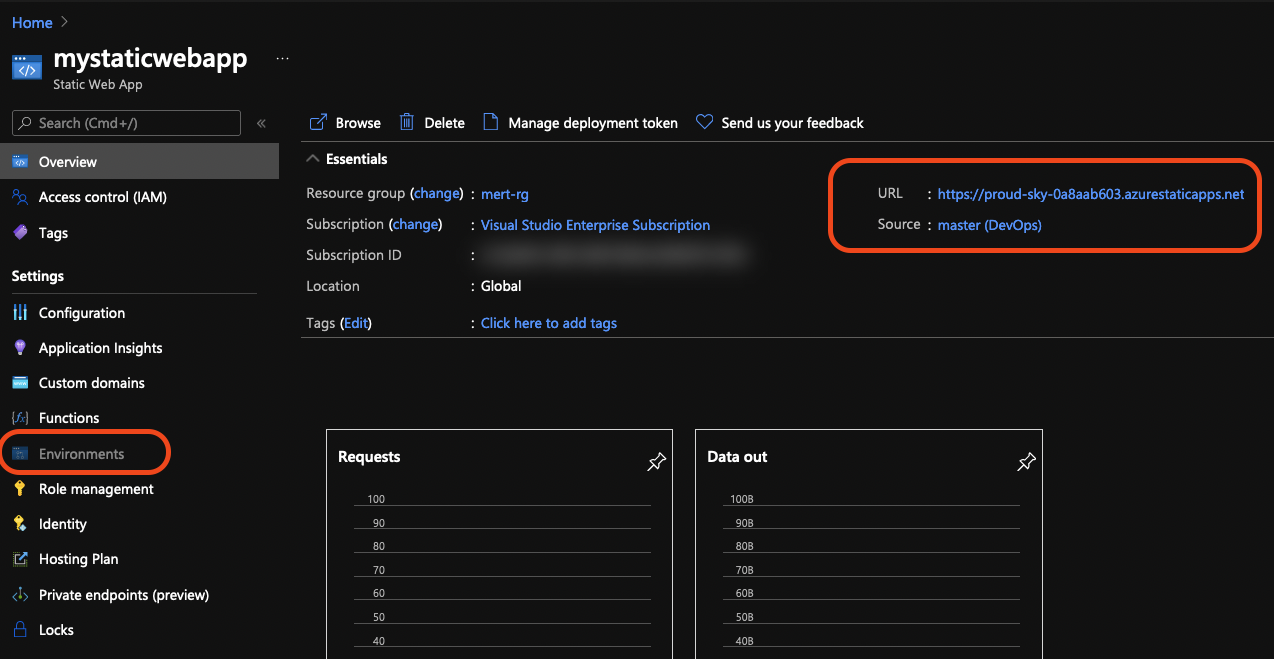Click the Overview icon in the sidebar
This screenshot has height=659, width=1274.
tap(20, 162)
